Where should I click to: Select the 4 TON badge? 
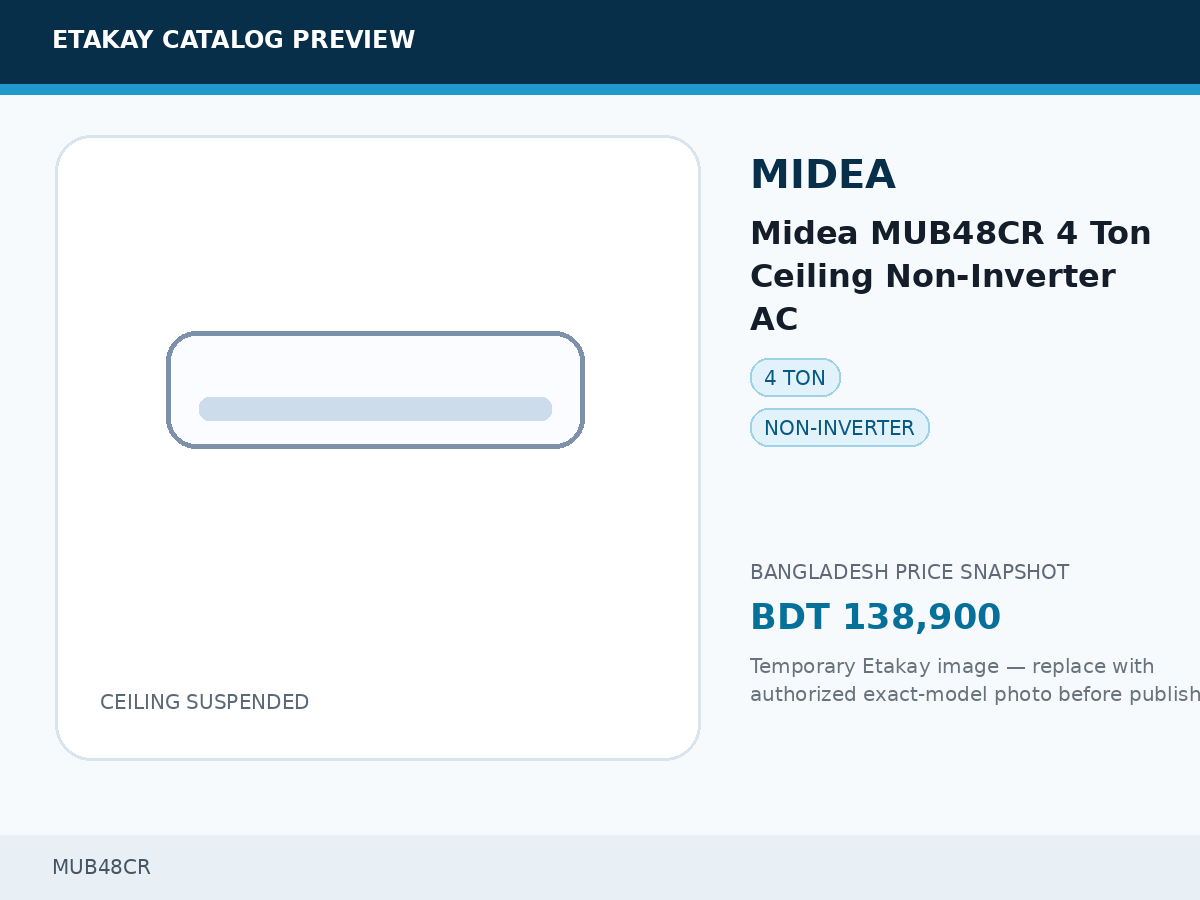[795, 378]
